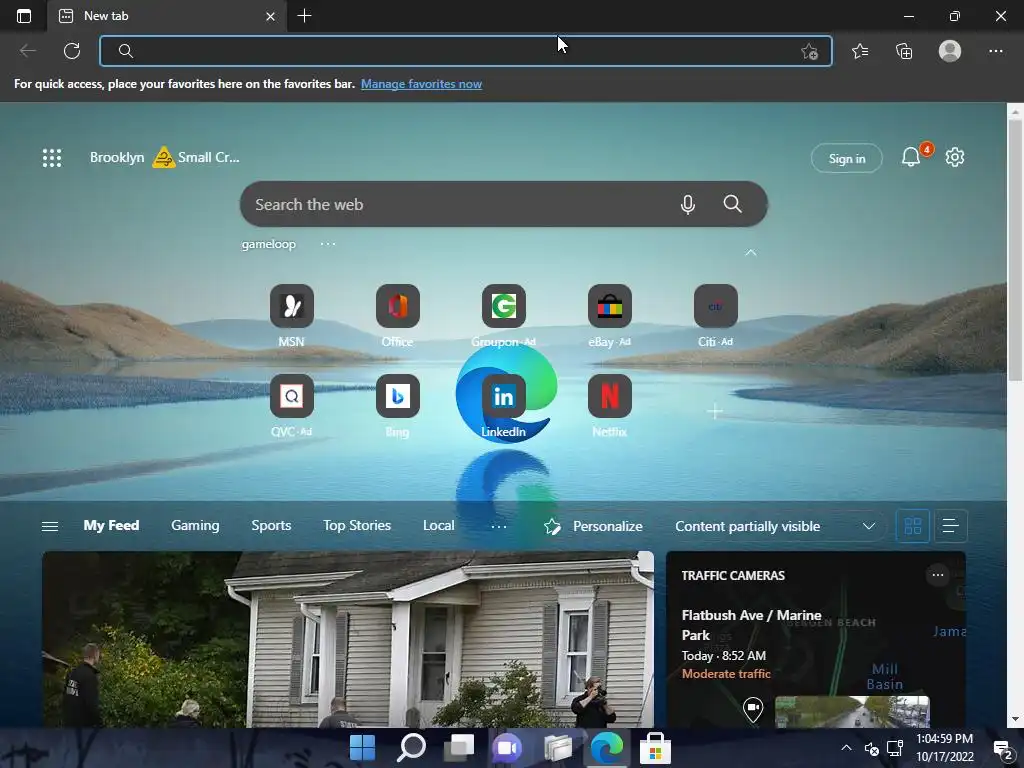Image resolution: width=1024 pixels, height=768 pixels.
Task: Open Settings and more ellipsis menu
Action: coord(995,51)
